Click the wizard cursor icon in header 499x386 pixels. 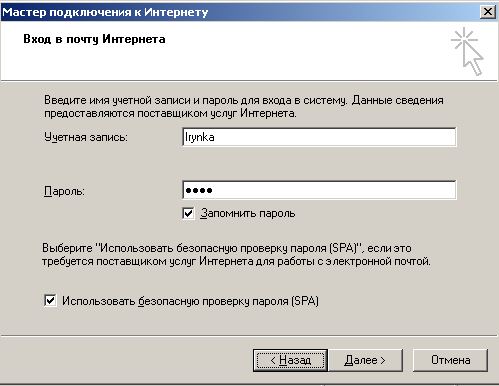(468, 52)
